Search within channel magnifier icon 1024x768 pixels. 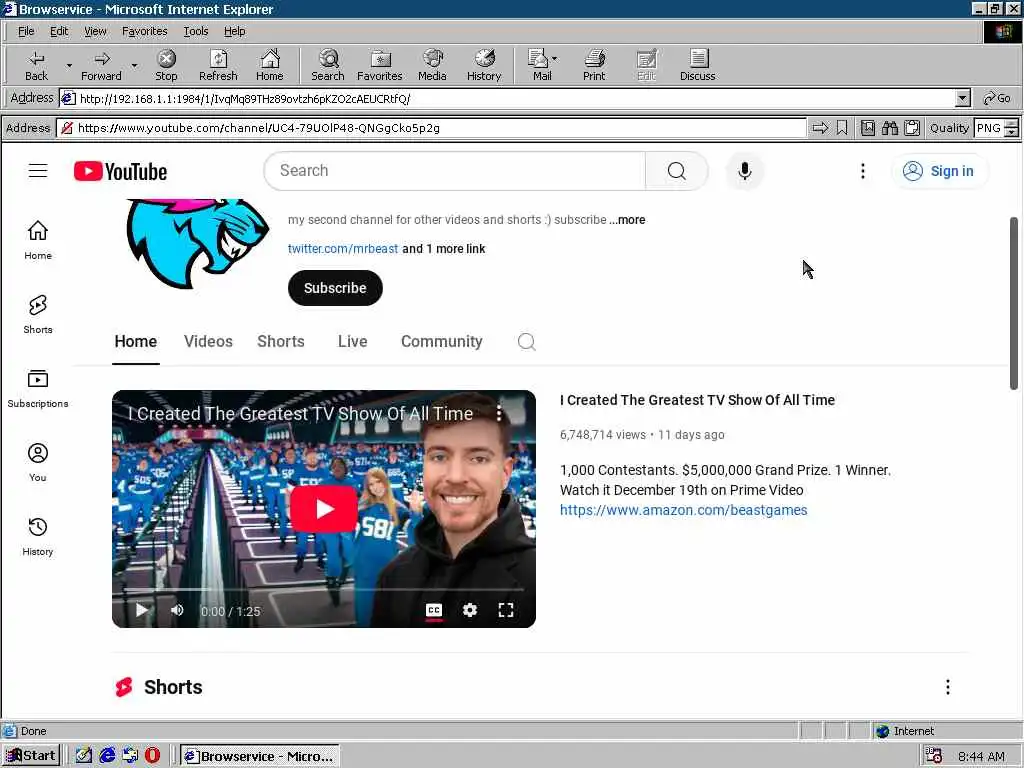pos(526,342)
